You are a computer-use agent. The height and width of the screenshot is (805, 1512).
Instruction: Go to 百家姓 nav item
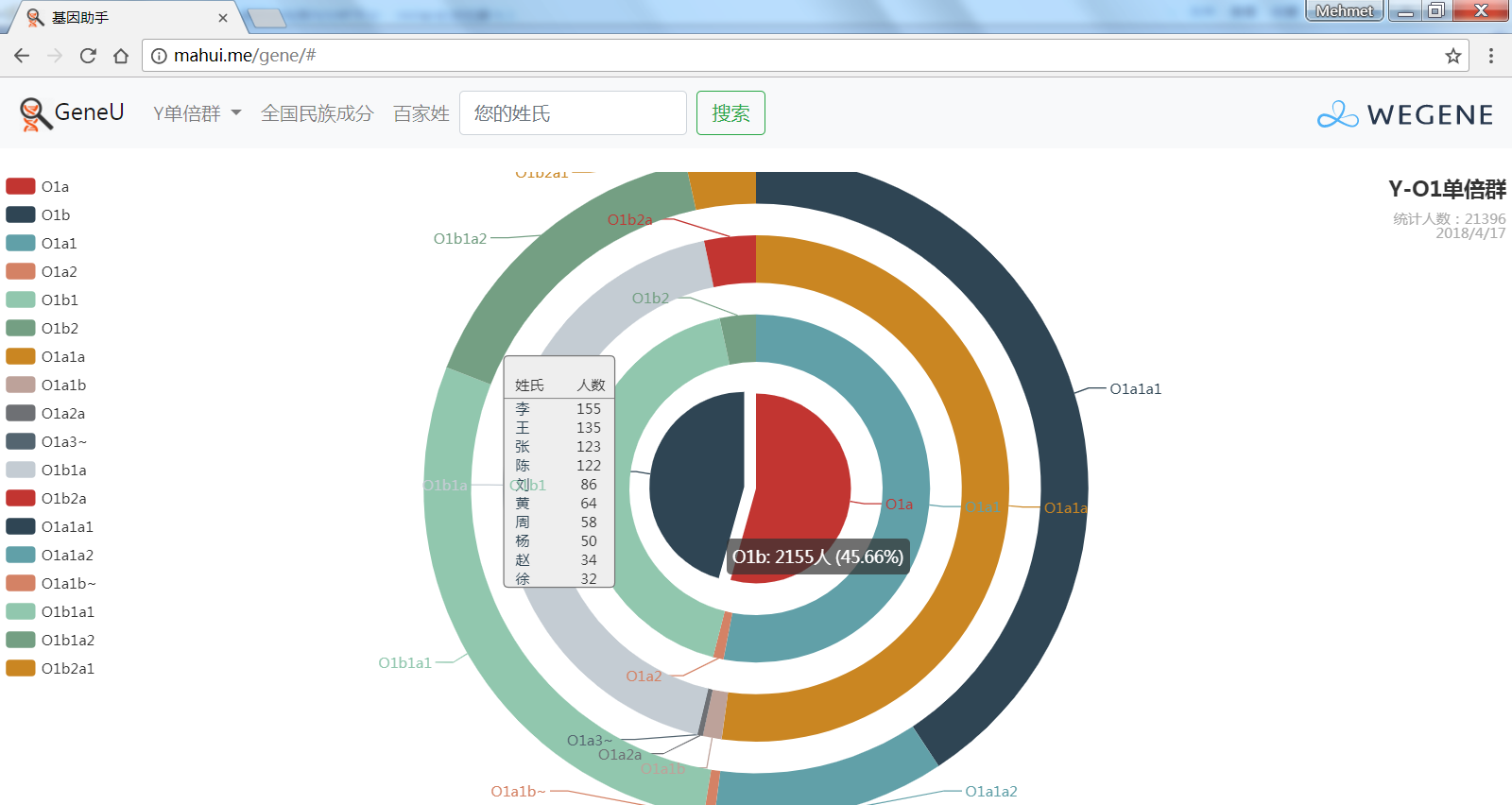click(421, 113)
